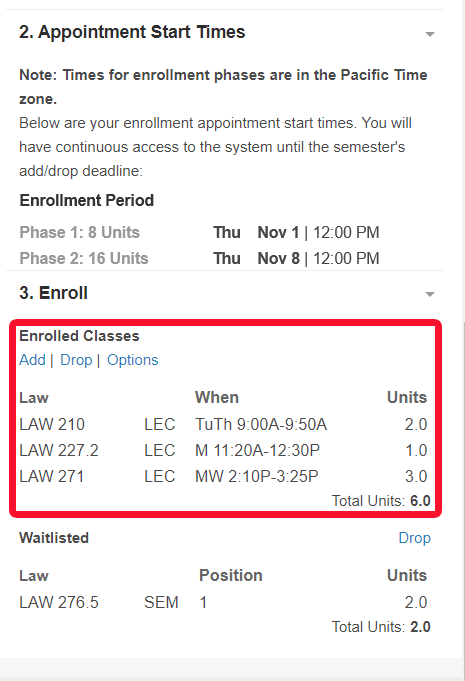Screen dimensions: 465x681
Task: Click the Phase 2: 16 Units row
Action: (199, 258)
